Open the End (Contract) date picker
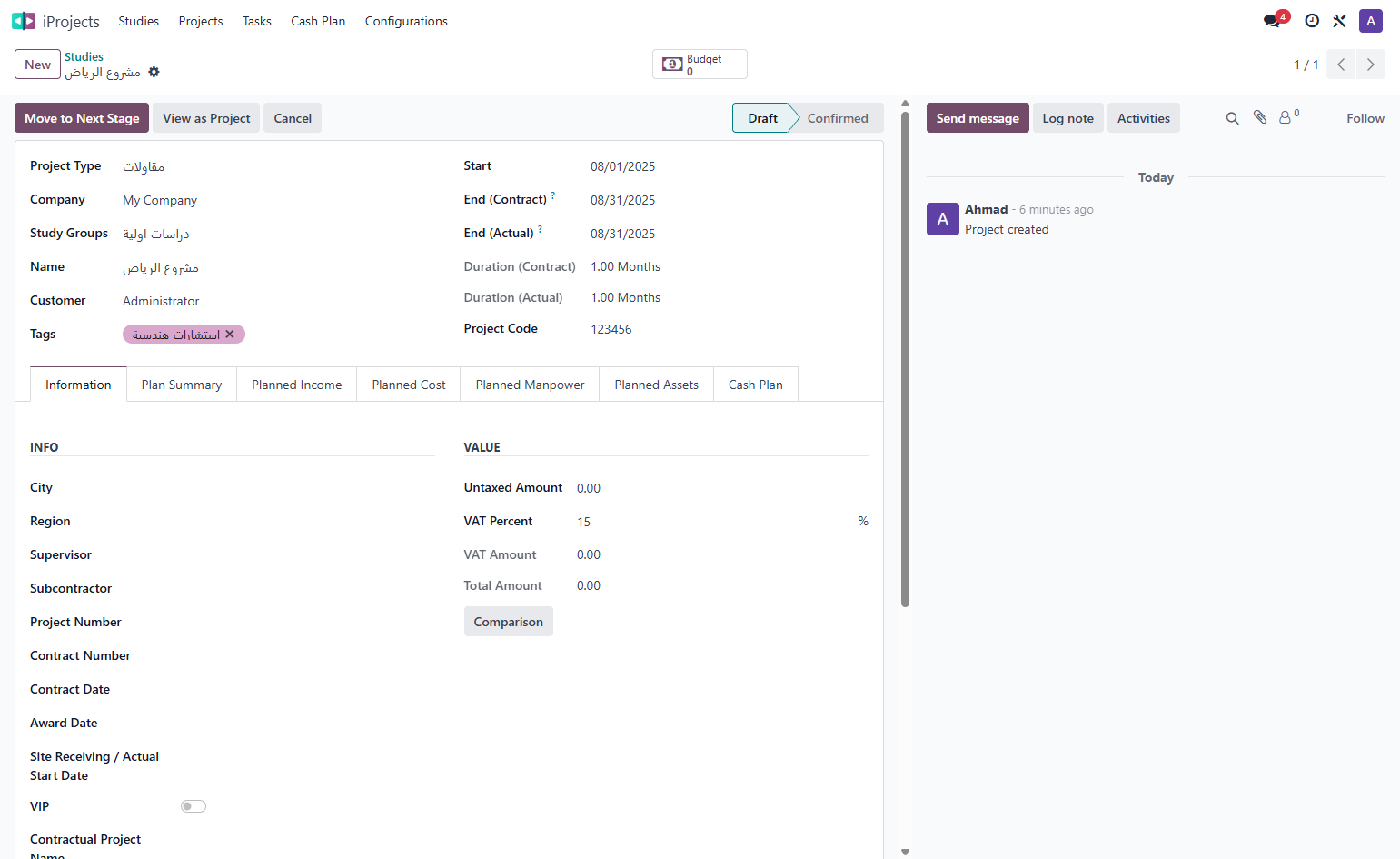Image resolution: width=1400 pixels, height=859 pixels. click(729, 200)
